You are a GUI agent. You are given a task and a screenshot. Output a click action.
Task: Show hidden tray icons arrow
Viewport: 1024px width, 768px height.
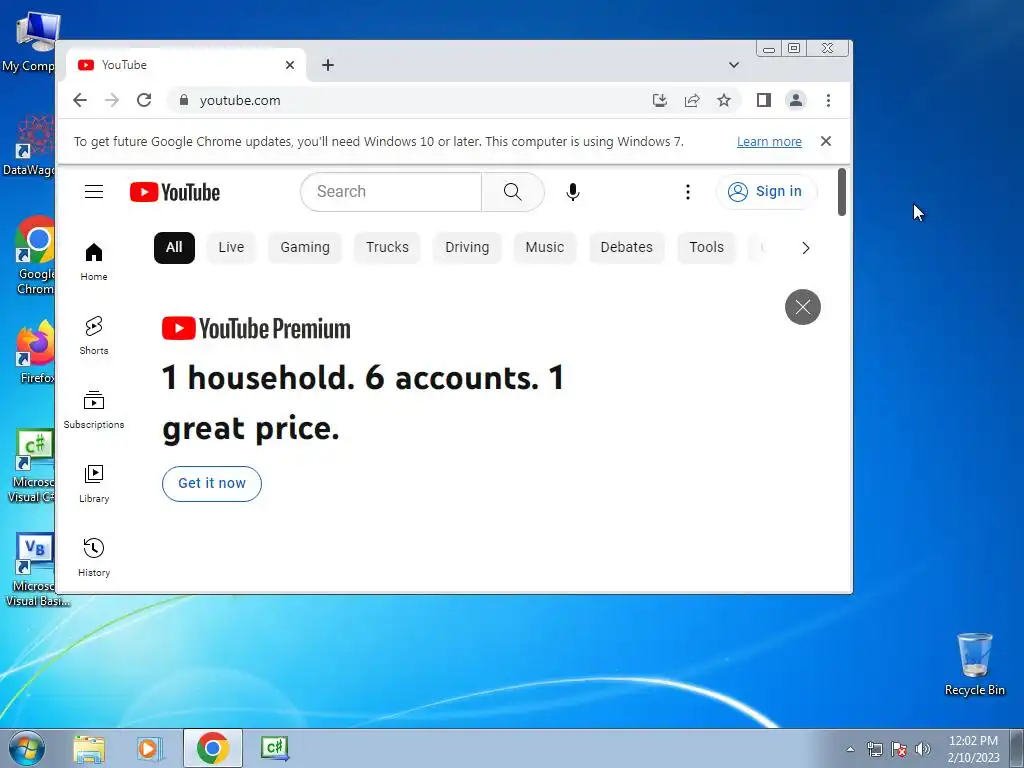coord(850,749)
